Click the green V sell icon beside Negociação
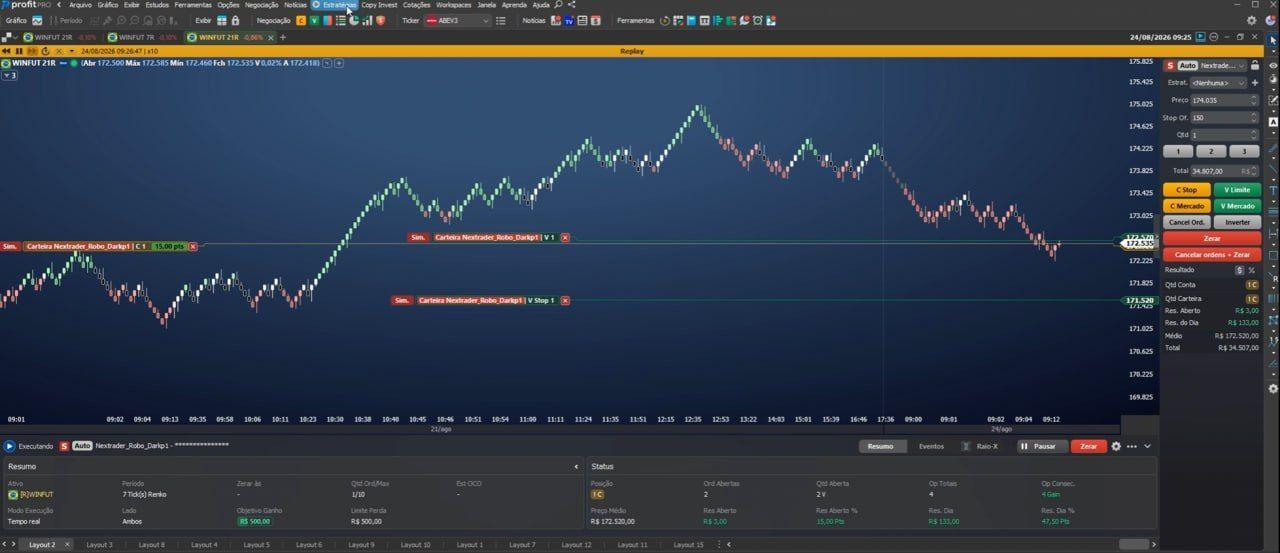The height and width of the screenshot is (553, 1280). [x=314, y=20]
